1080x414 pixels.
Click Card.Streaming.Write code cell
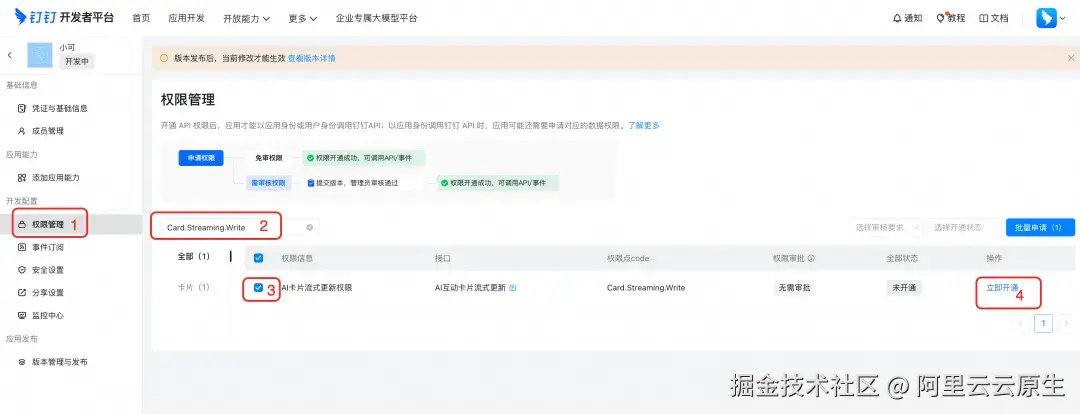pos(645,288)
